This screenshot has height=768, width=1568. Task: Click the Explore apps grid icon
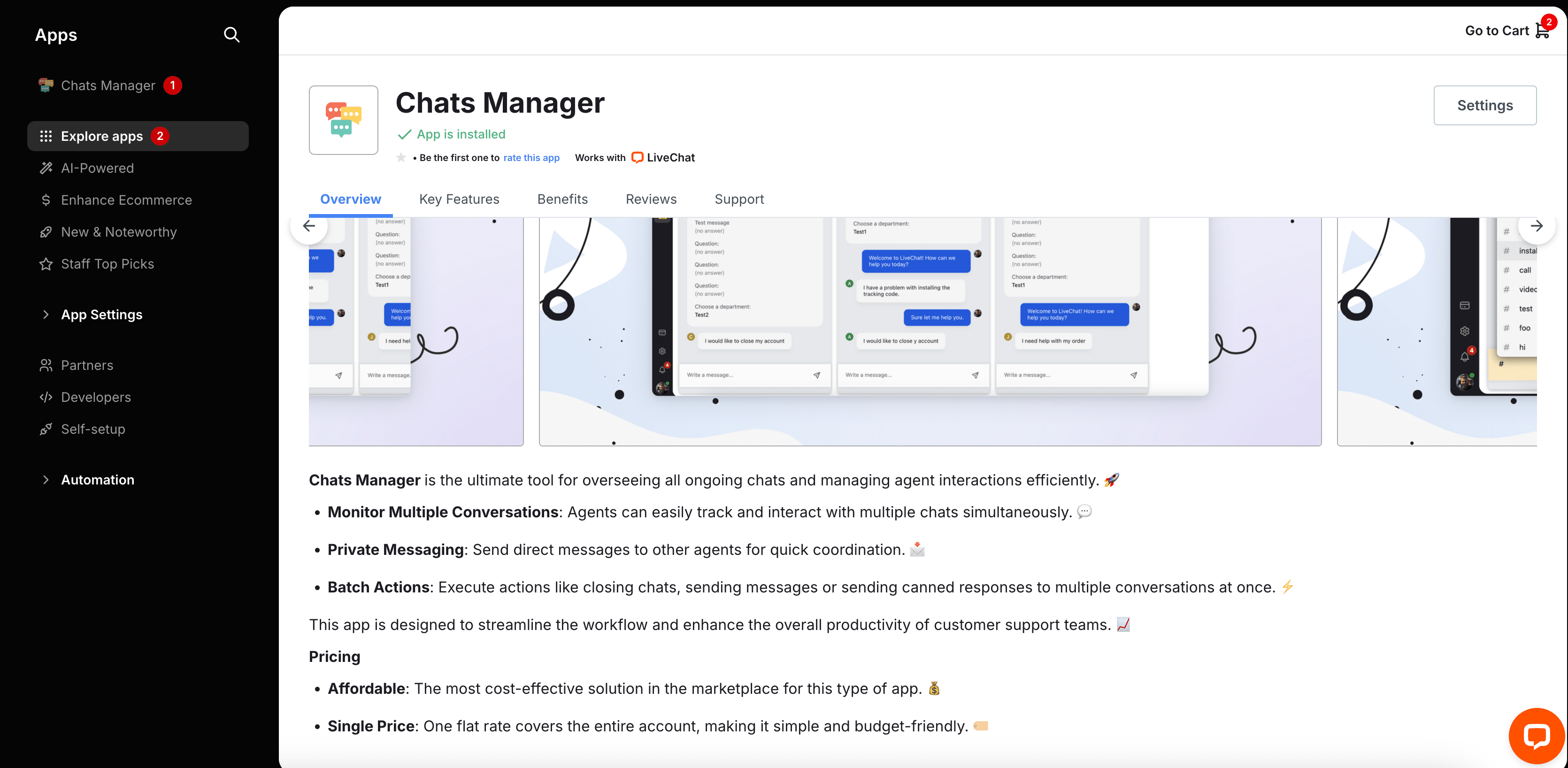(x=46, y=136)
